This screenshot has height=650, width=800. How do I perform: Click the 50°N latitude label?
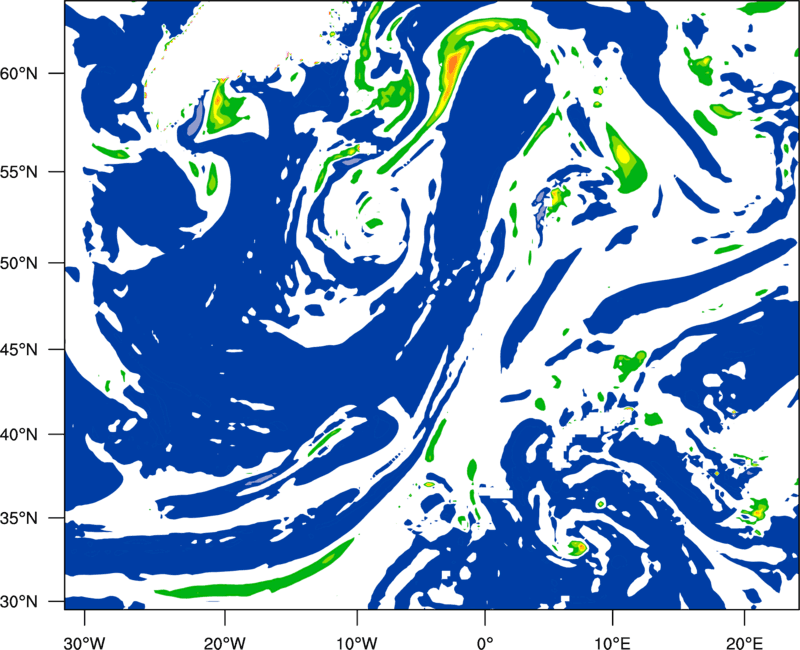pyautogui.click(x=19, y=263)
